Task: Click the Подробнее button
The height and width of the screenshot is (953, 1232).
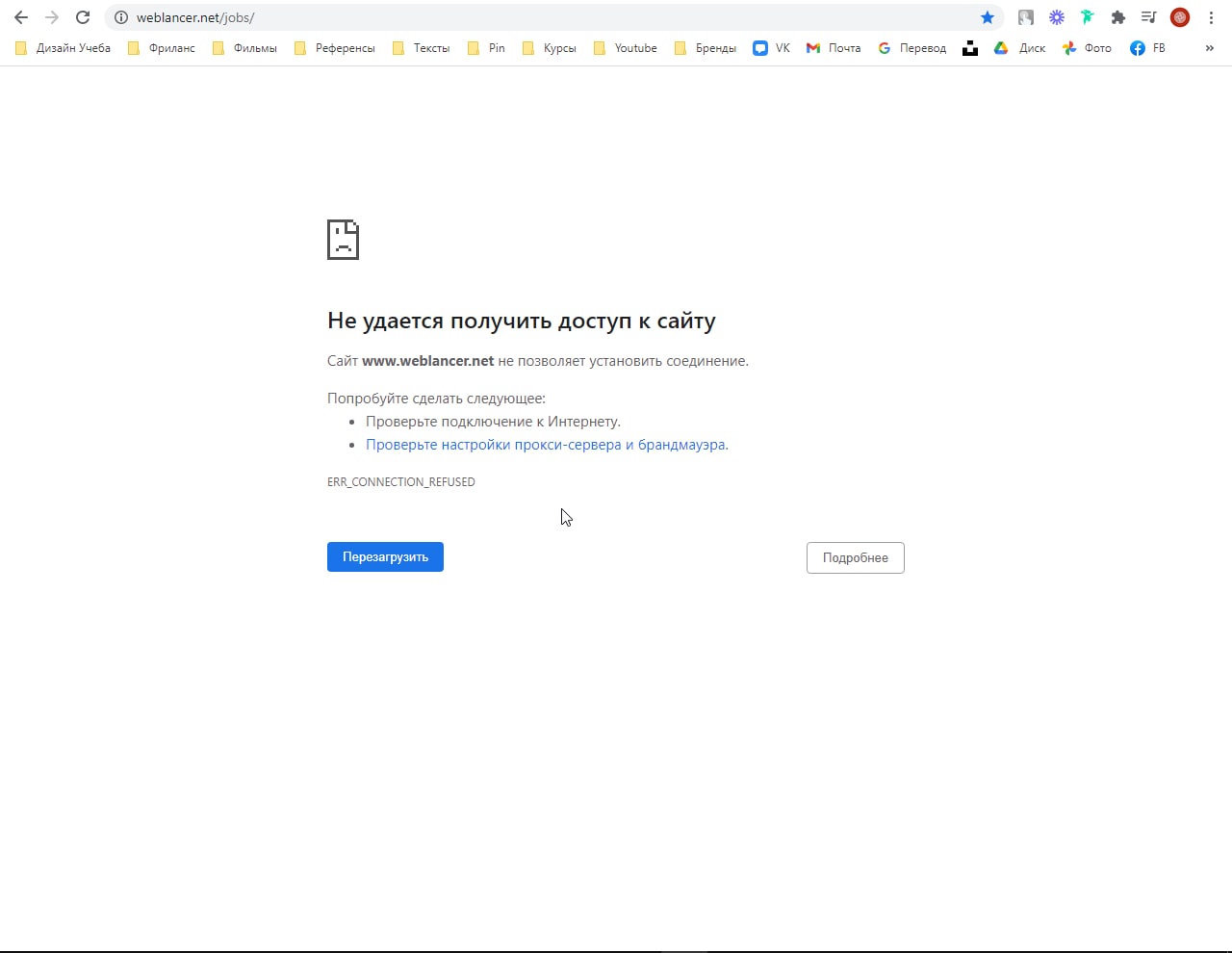Action: click(856, 557)
